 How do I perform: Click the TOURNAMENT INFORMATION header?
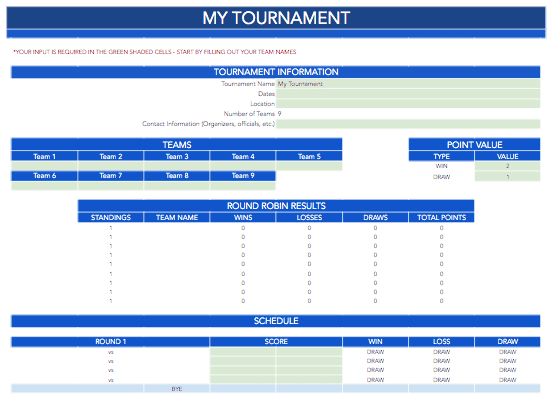click(x=275, y=72)
